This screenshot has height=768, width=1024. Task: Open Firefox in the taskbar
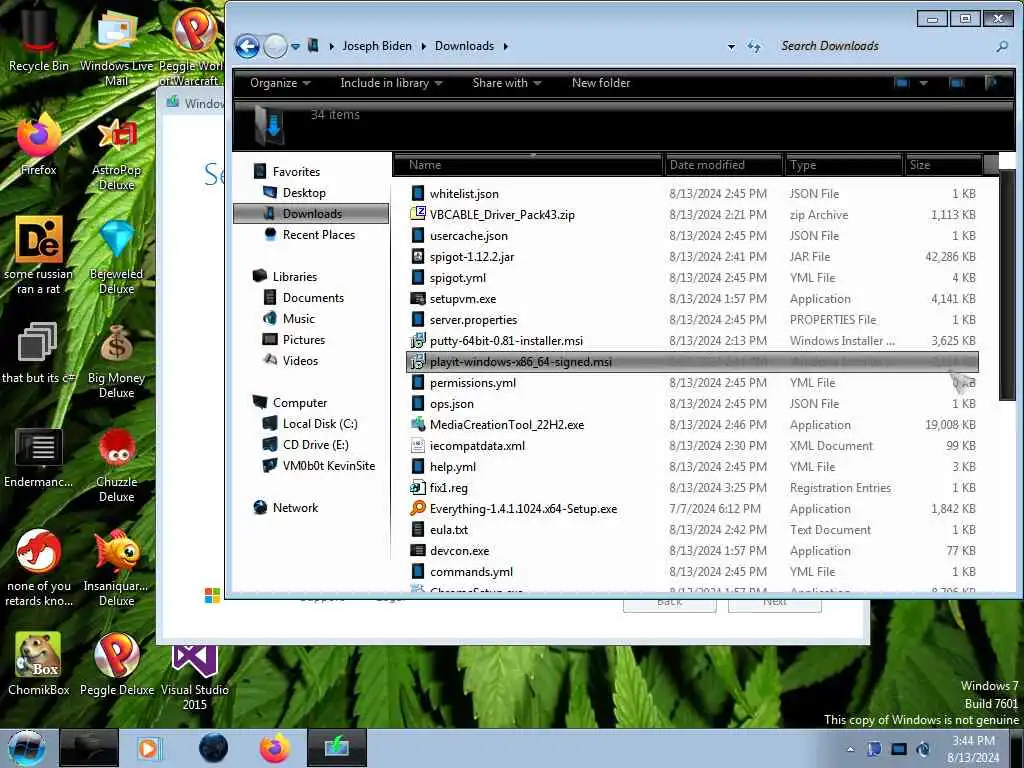[275, 748]
